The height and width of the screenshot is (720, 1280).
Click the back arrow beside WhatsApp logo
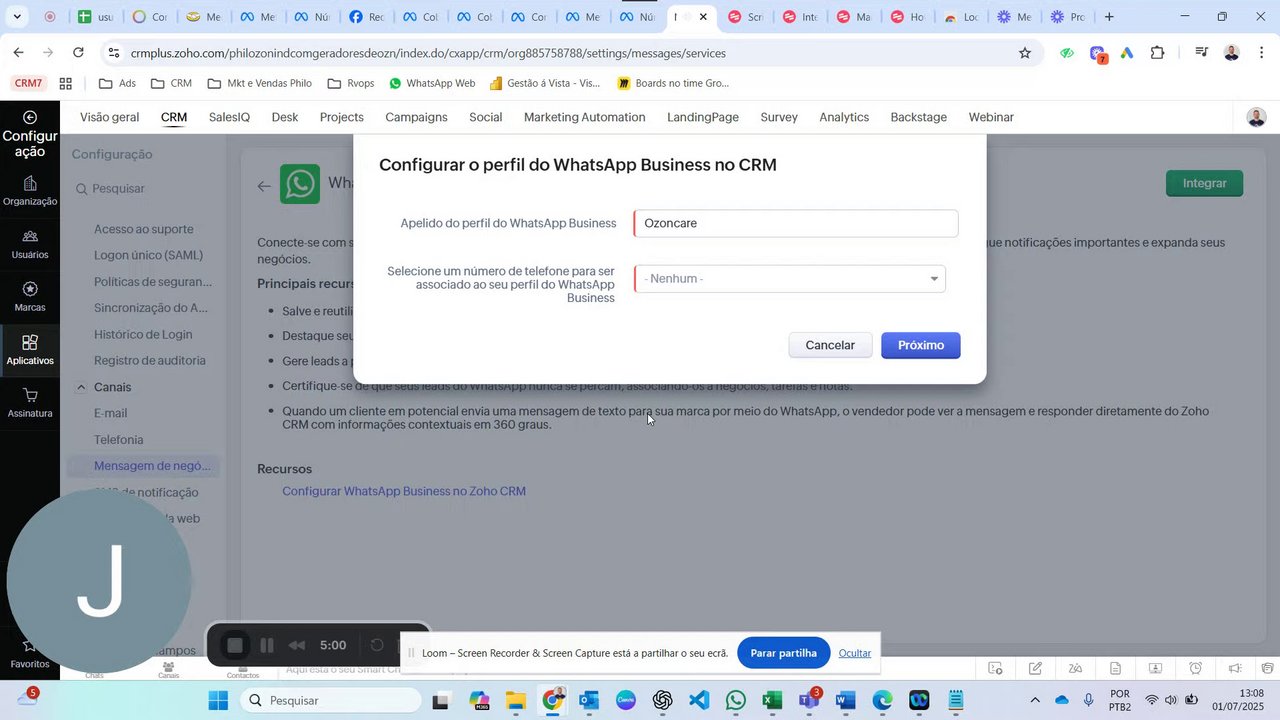(x=264, y=185)
